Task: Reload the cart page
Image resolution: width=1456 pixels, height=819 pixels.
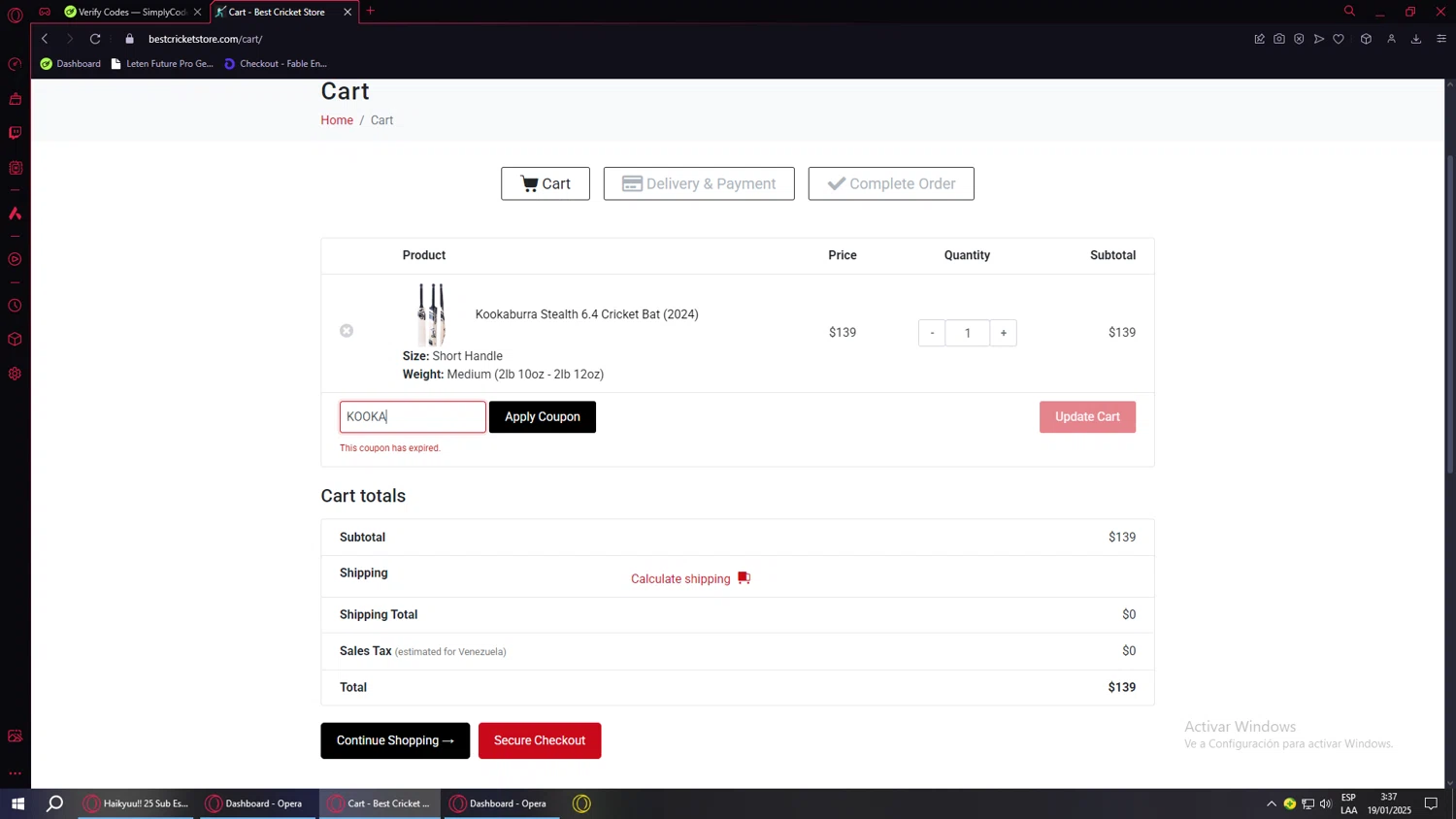Action: [x=95, y=39]
